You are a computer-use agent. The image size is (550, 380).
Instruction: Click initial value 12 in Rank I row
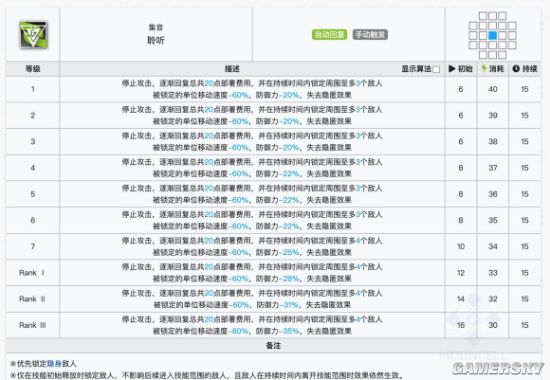click(461, 273)
